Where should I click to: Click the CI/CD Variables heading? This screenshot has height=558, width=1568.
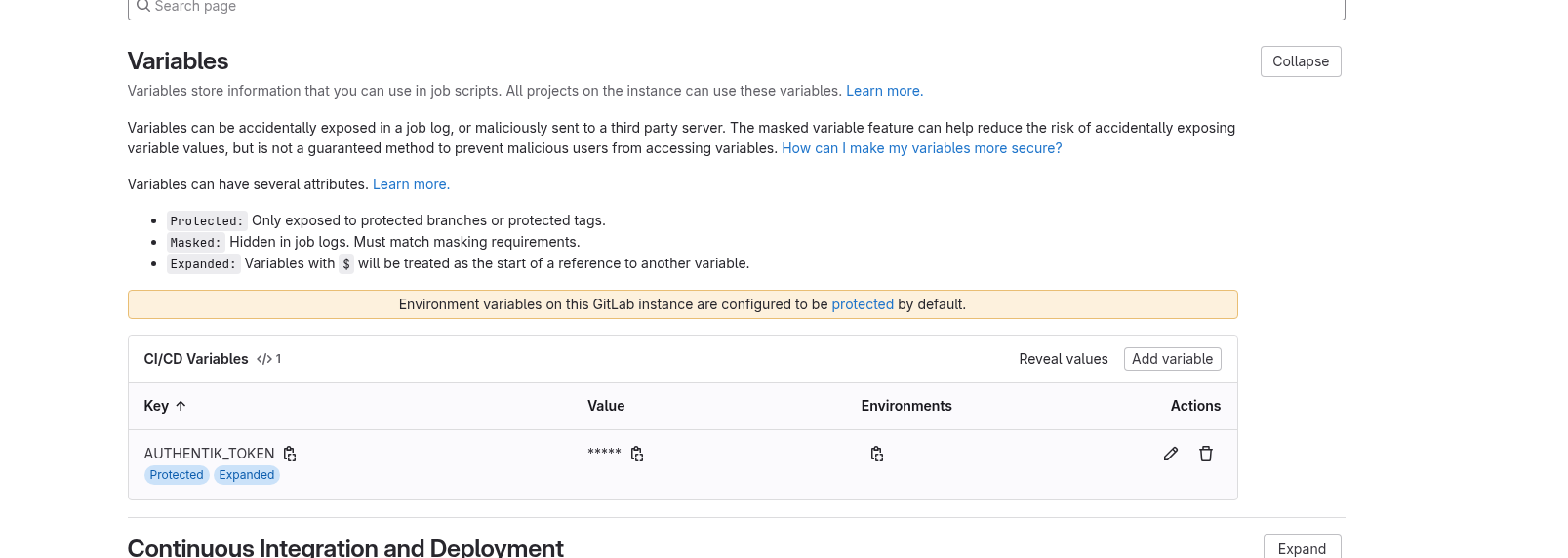pos(196,359)
